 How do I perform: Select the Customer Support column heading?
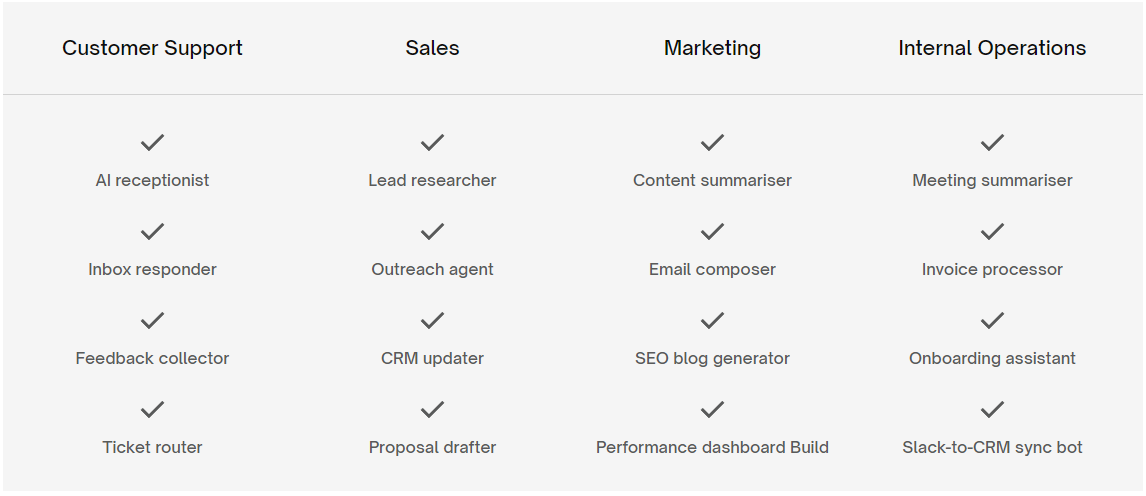pos(152,48)
